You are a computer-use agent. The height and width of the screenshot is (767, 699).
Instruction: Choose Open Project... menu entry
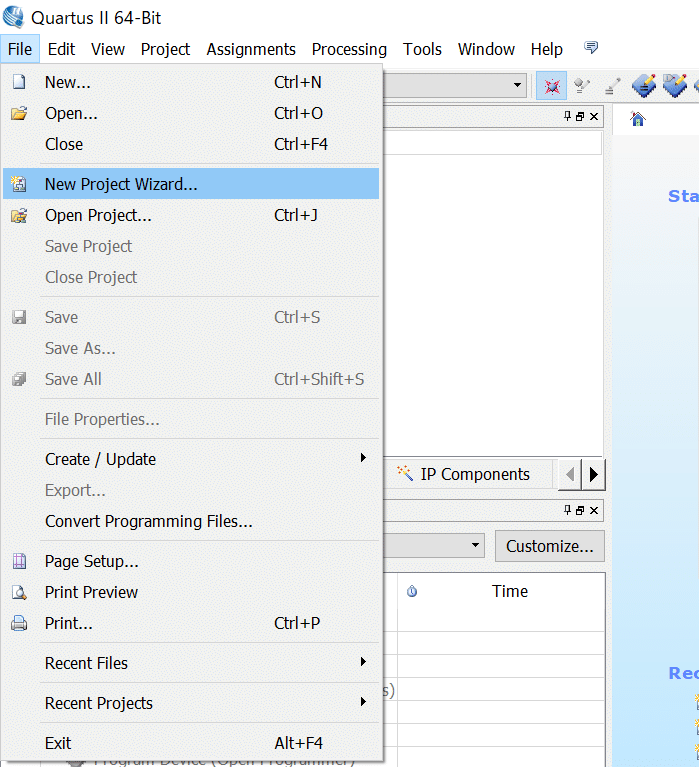click(x=191, y=215)
